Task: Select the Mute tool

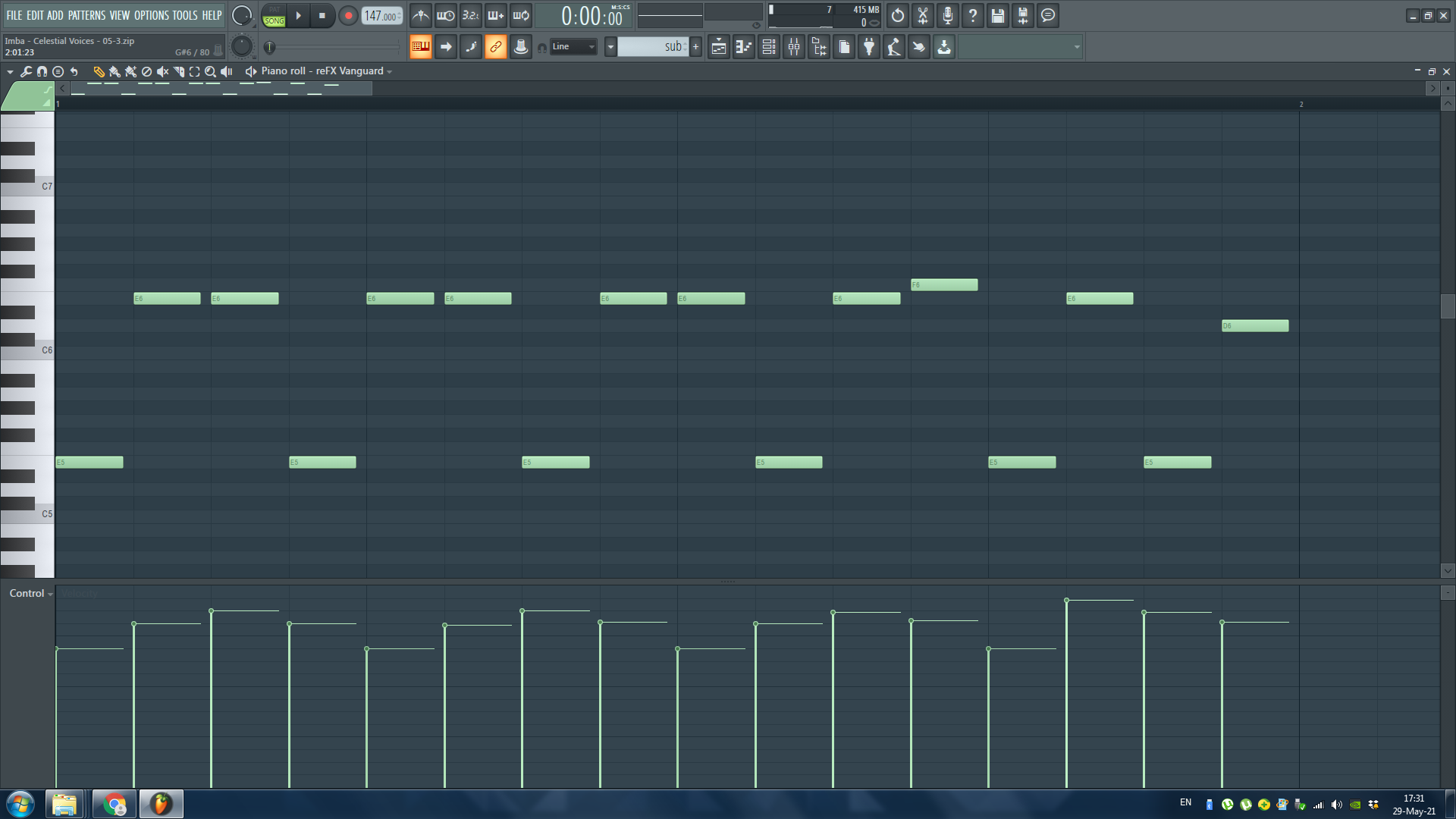Action: pos(162,71)
